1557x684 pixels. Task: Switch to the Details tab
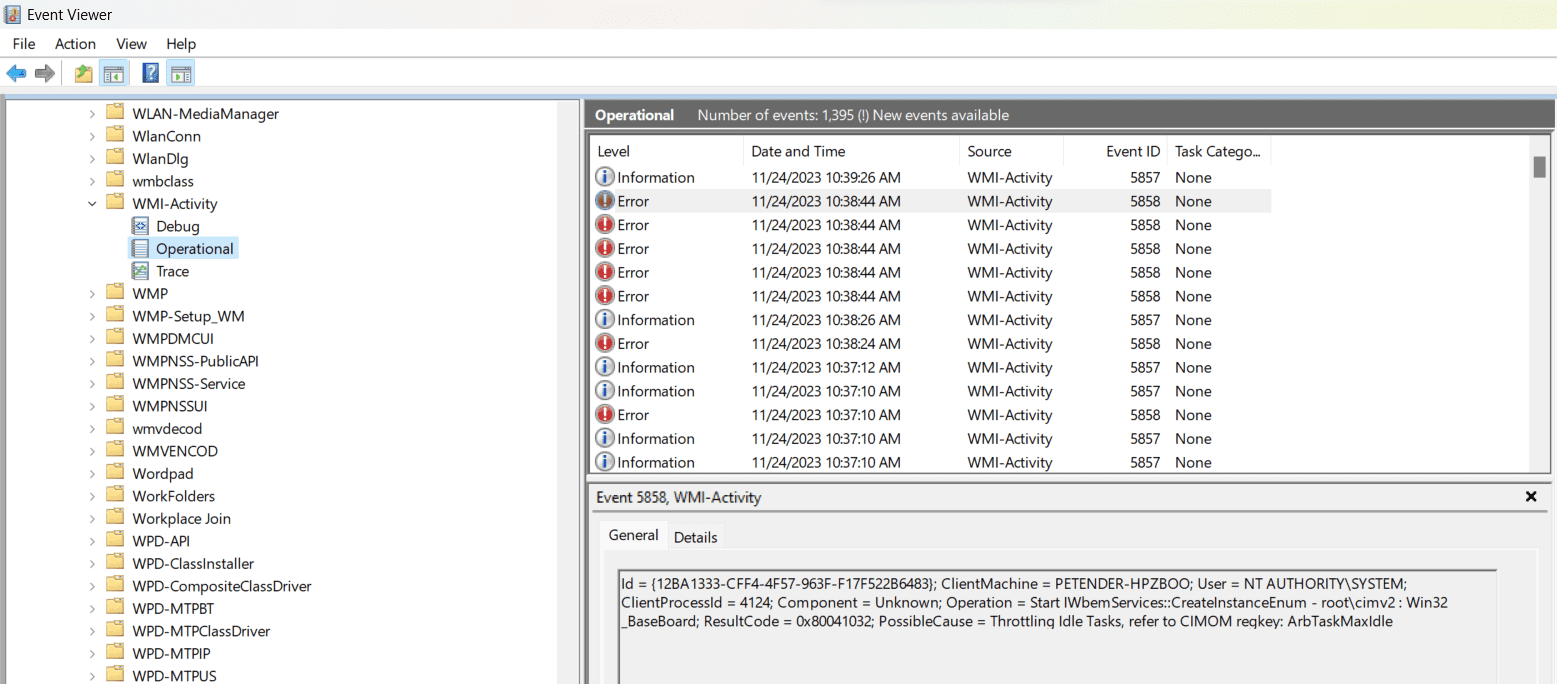pos(696,536)
